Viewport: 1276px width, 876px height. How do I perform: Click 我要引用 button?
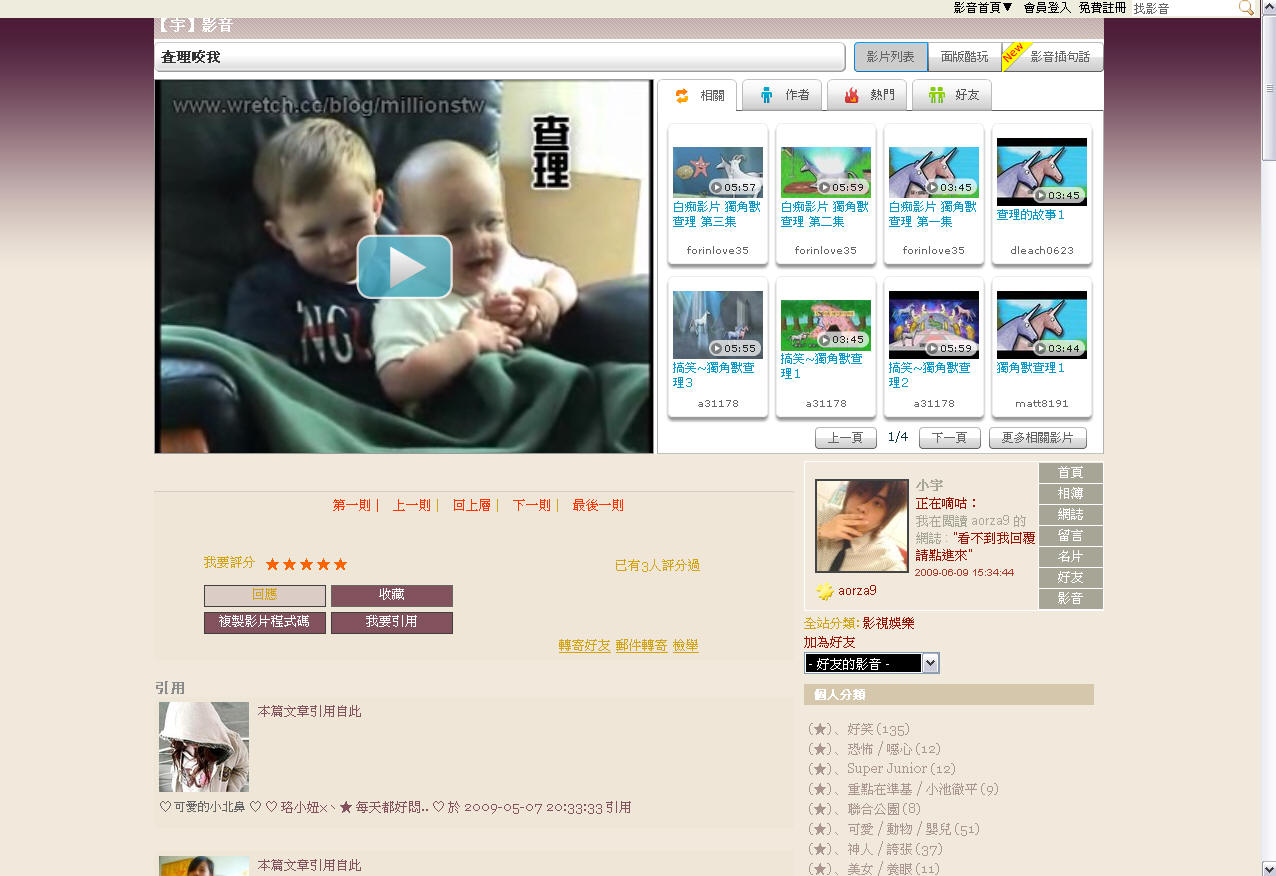coord(392,623)
